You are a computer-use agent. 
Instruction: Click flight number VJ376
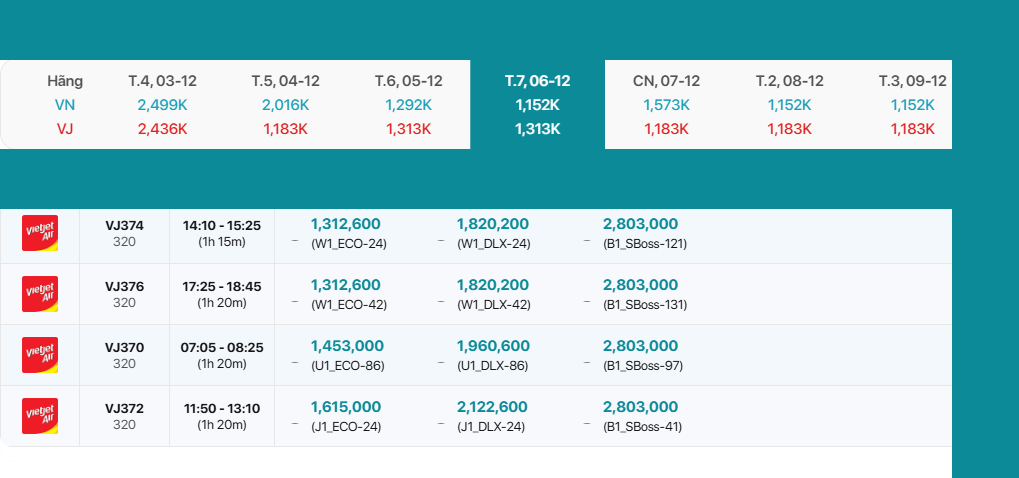tap(124, 287)
